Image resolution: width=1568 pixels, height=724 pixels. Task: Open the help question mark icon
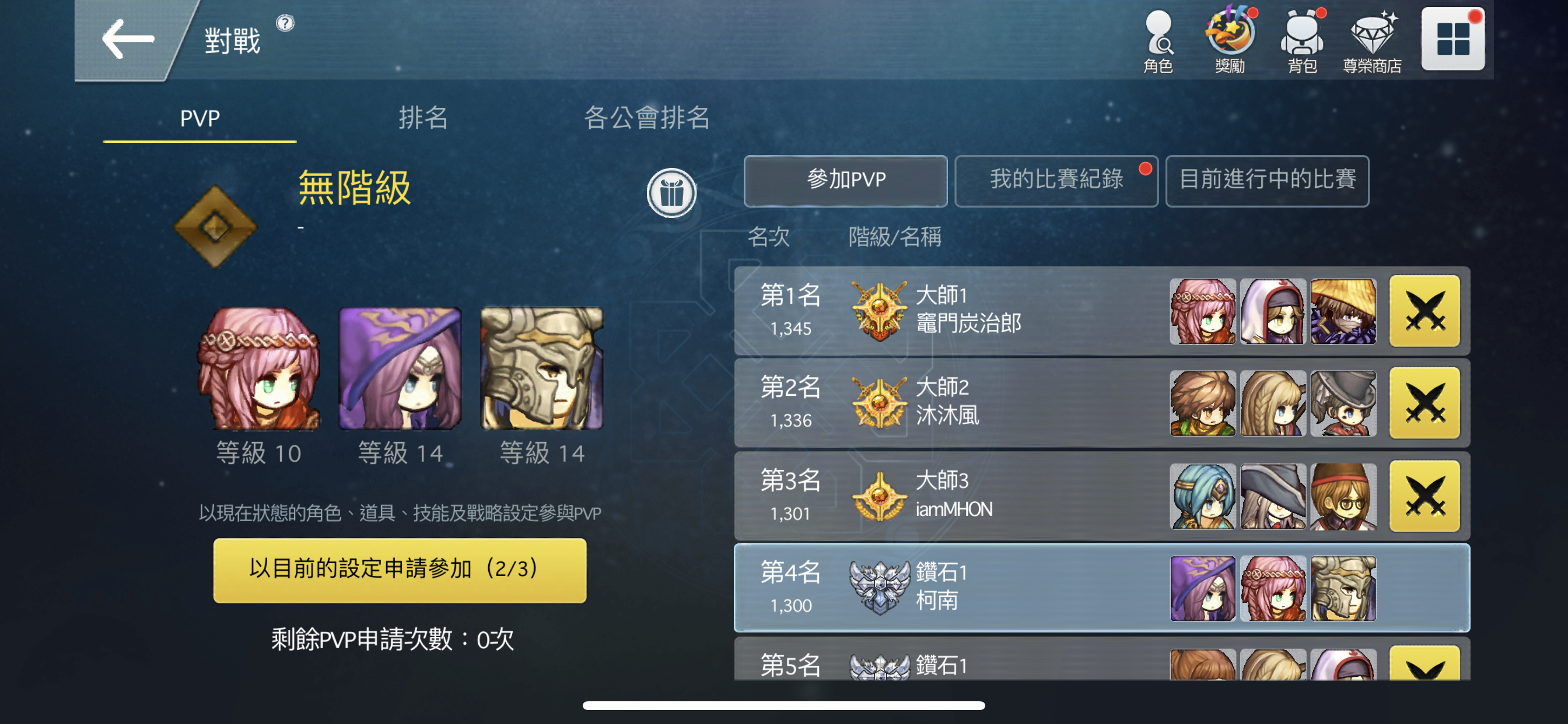click(x=285, y=23)
